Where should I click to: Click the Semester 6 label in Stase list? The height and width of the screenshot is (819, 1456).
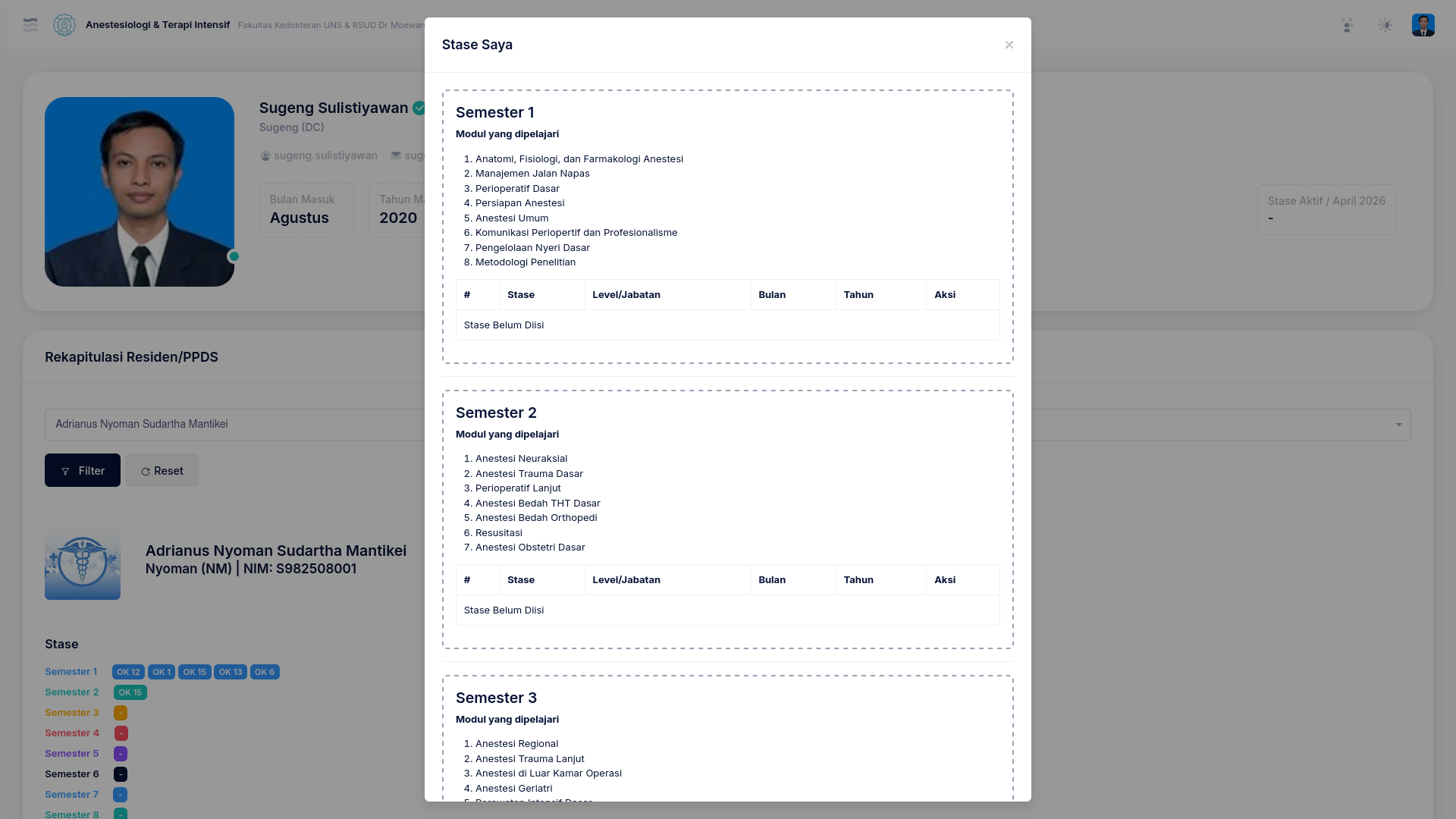(72, 774)
